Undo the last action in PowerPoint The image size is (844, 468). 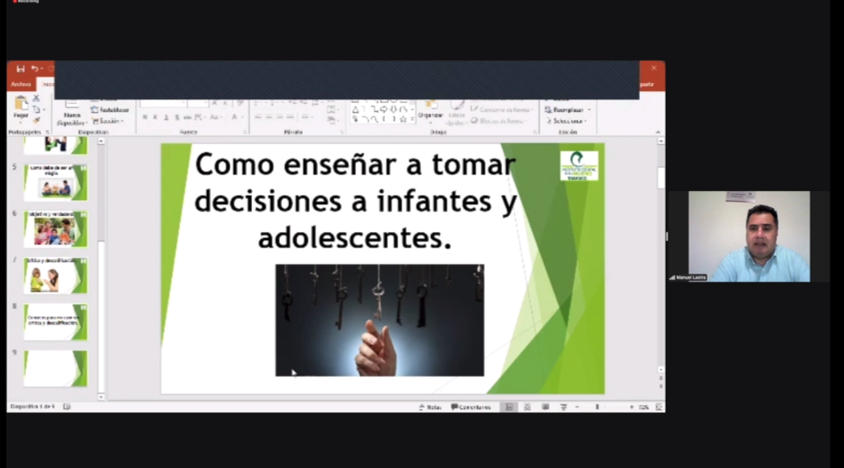pos(34,69)
